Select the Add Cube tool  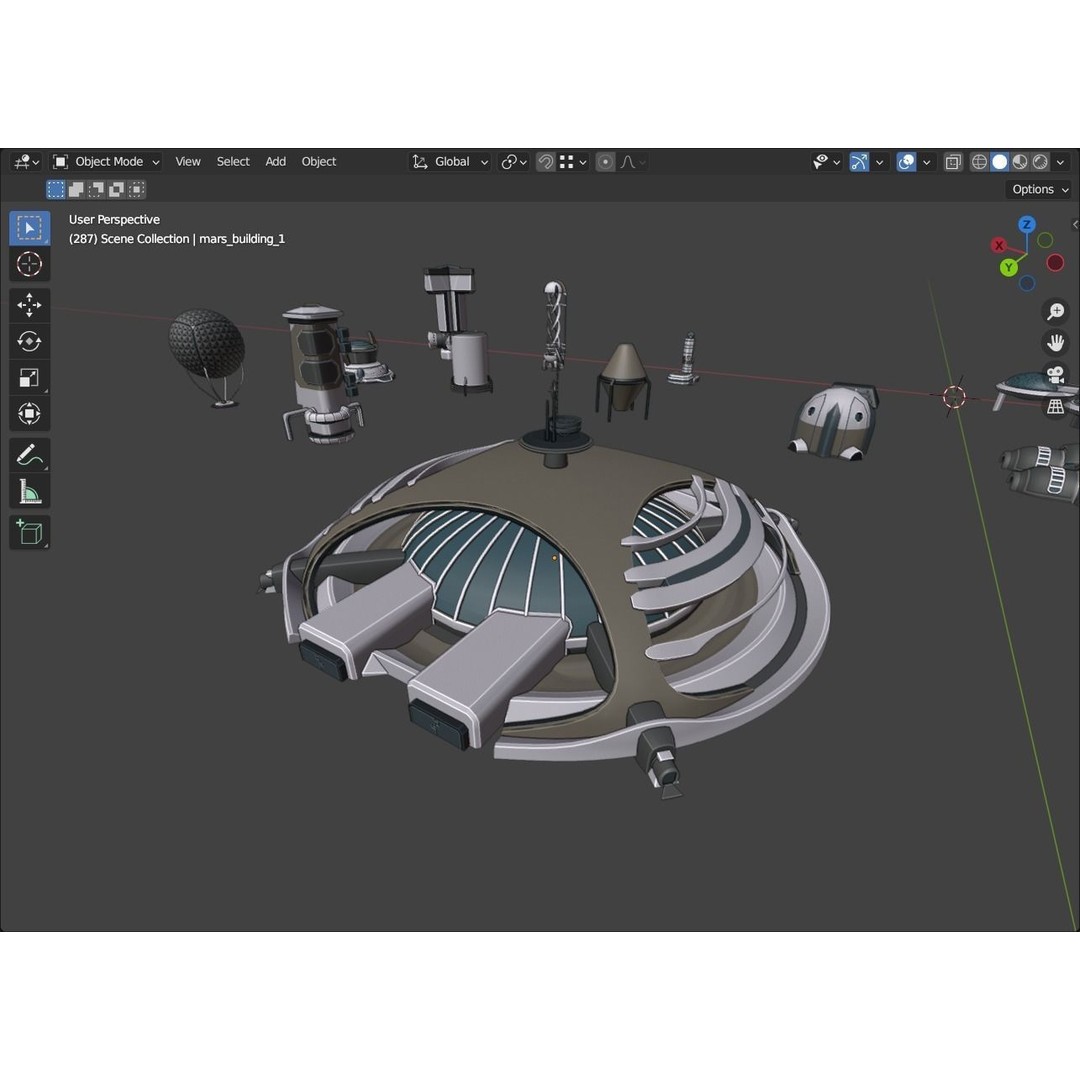(29, 532)
